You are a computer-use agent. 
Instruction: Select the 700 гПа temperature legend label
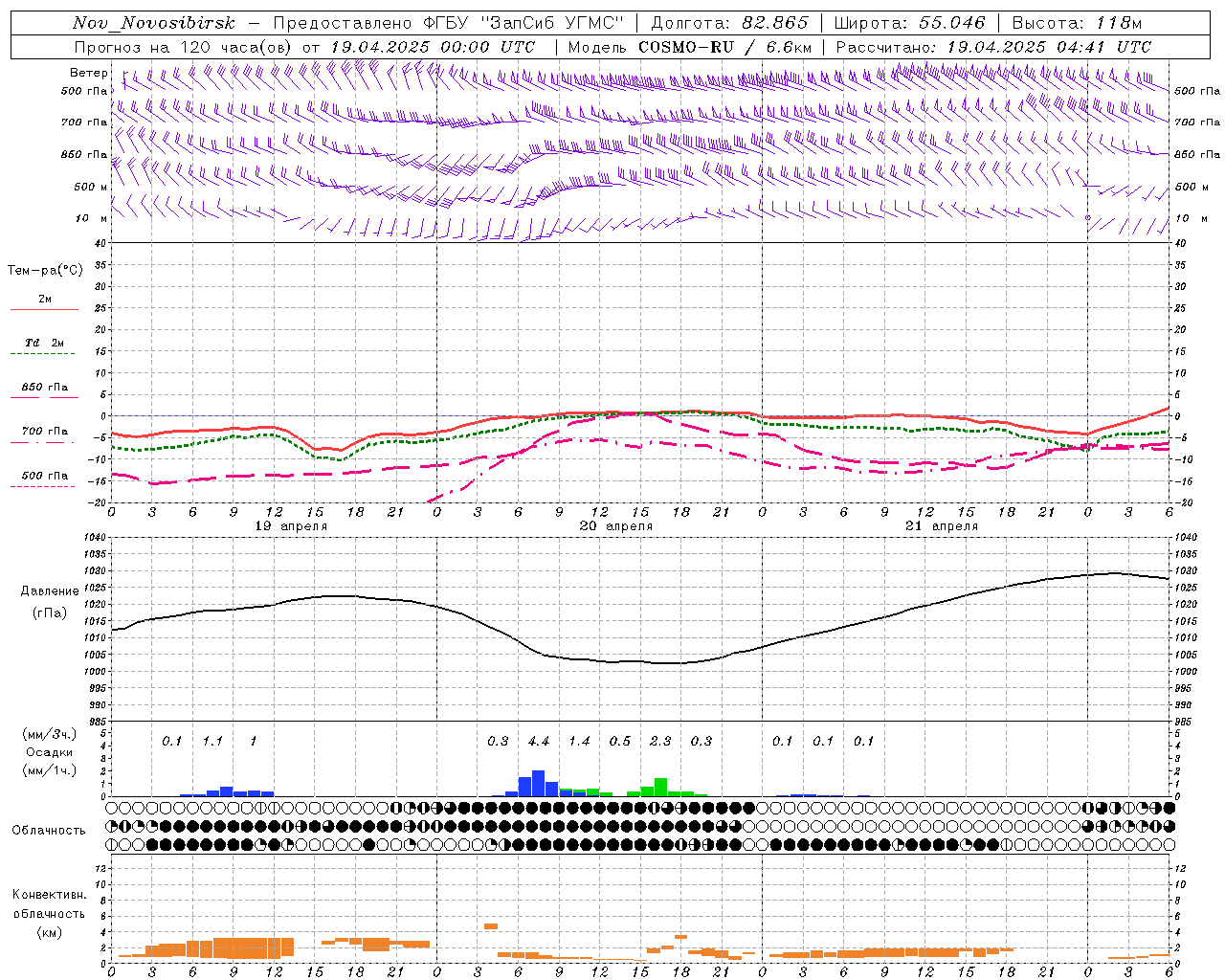[x=45, y=432]
